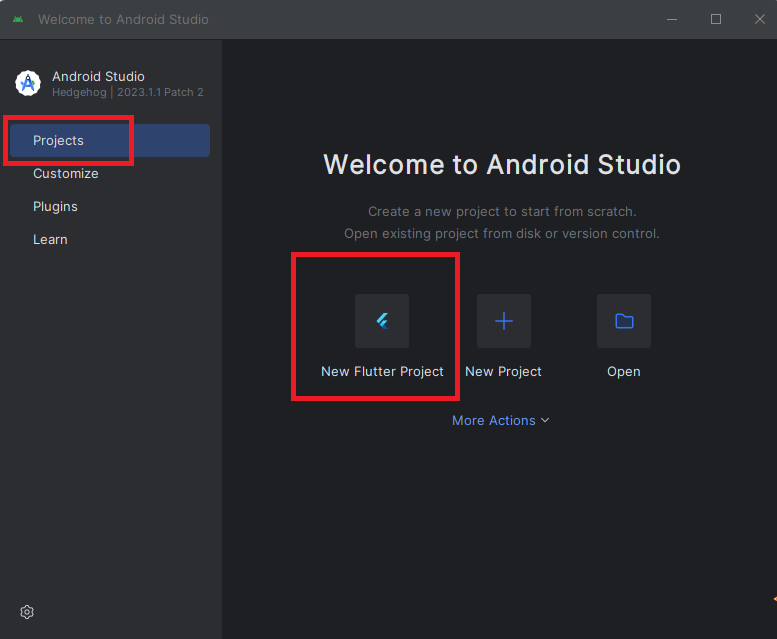Screen dimensions: 777x639
Task: Click the Open label text
Action: pyautogui.click(x=624, y=372)
